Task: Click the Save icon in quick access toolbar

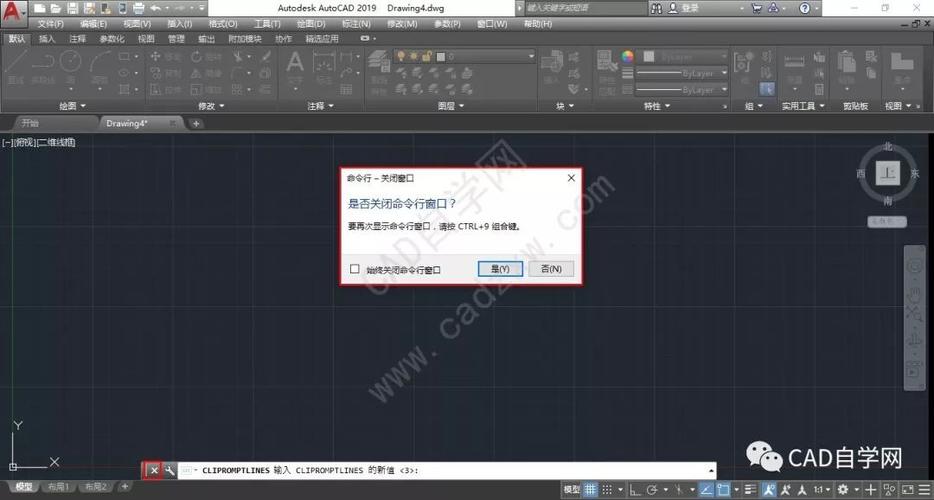Action: pos(72,8)
